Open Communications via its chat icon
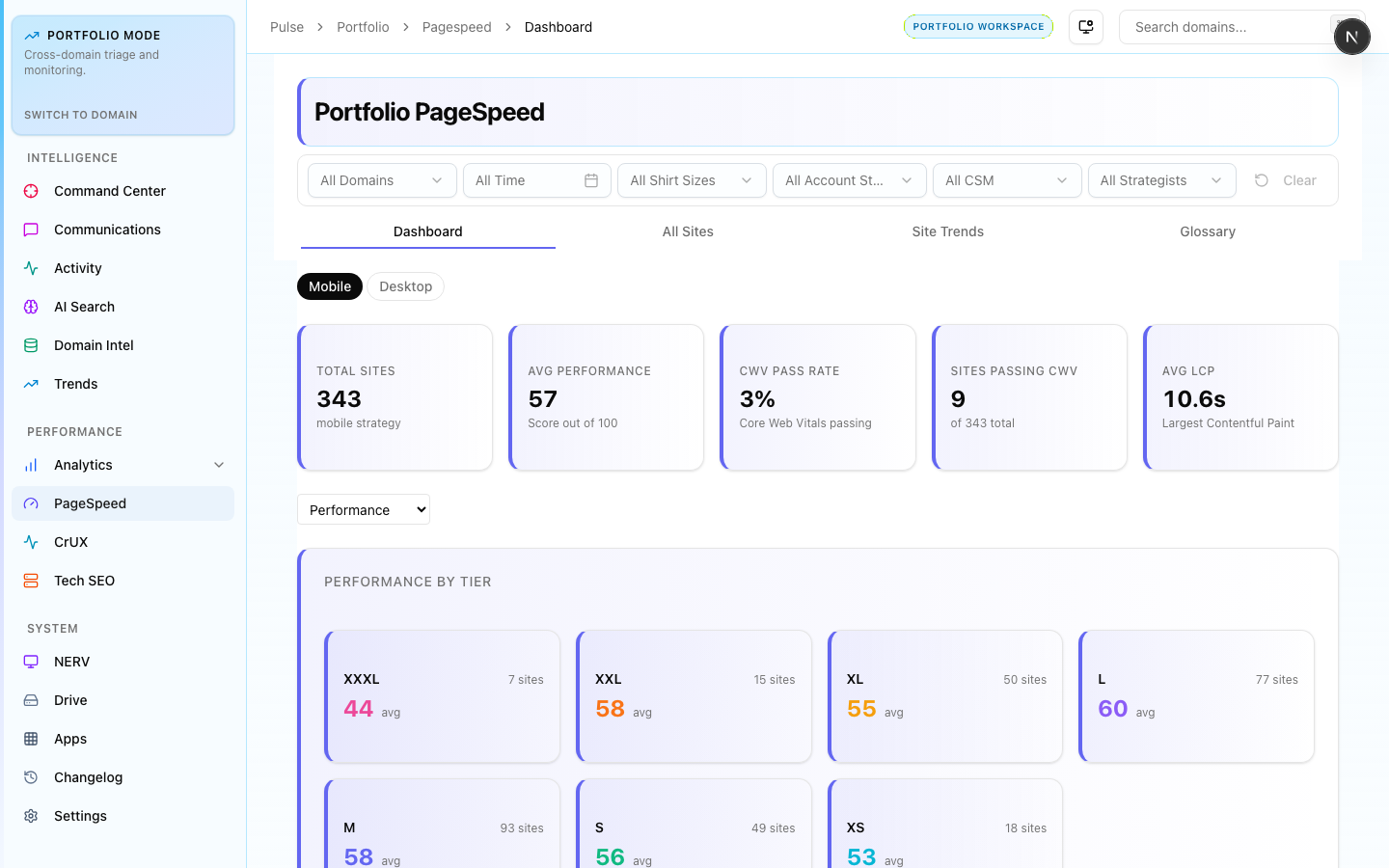1389x868 pixels. 31,230
